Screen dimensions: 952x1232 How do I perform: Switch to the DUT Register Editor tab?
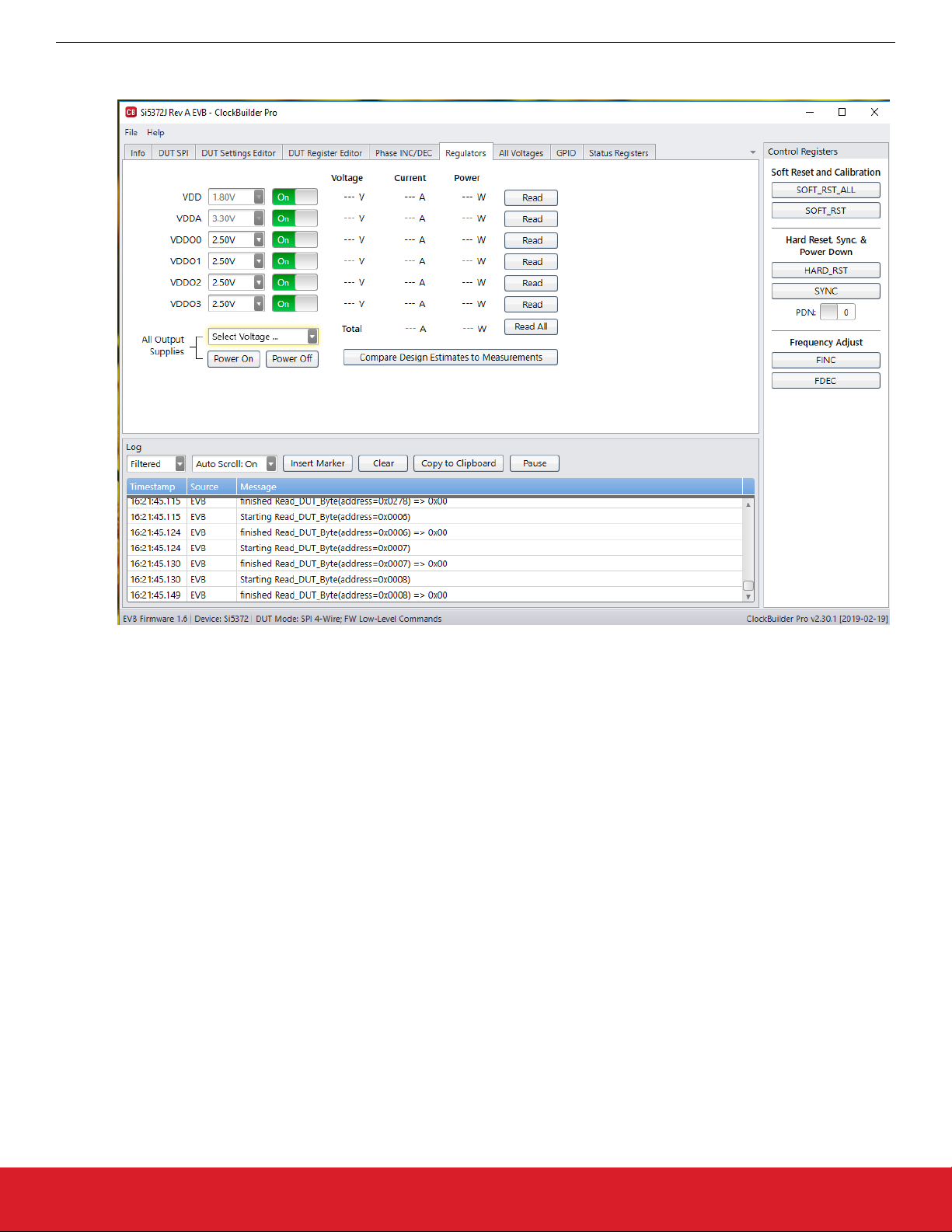coord(325,153)
